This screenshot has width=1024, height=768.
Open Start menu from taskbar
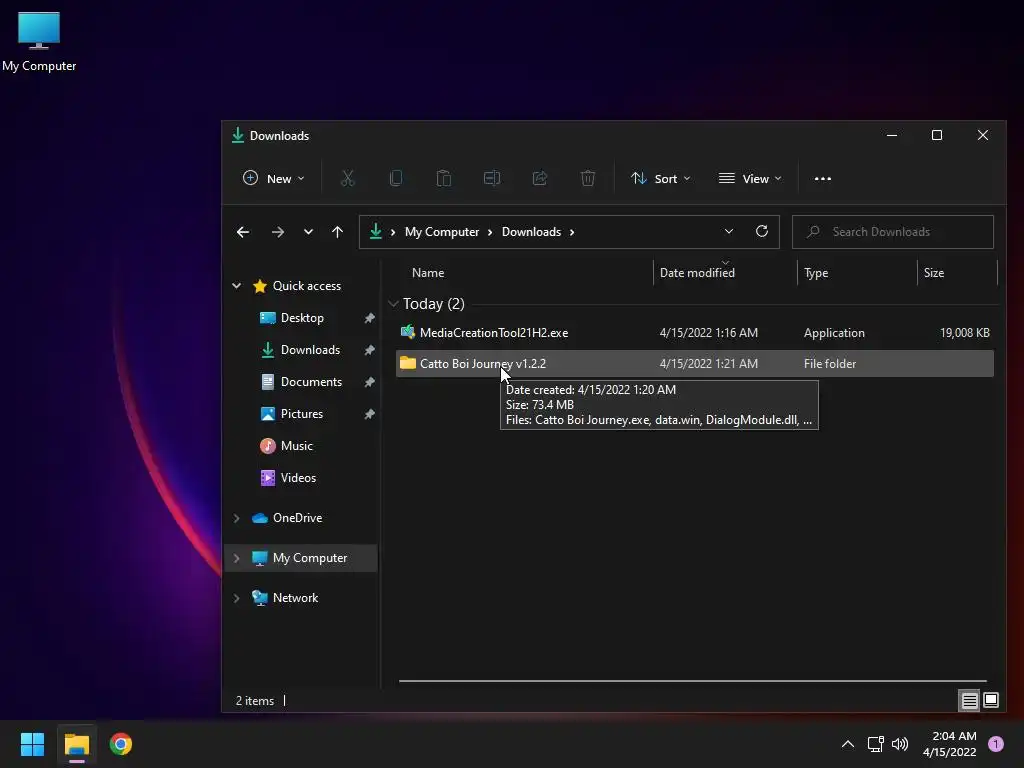click(x=32, y=744)
